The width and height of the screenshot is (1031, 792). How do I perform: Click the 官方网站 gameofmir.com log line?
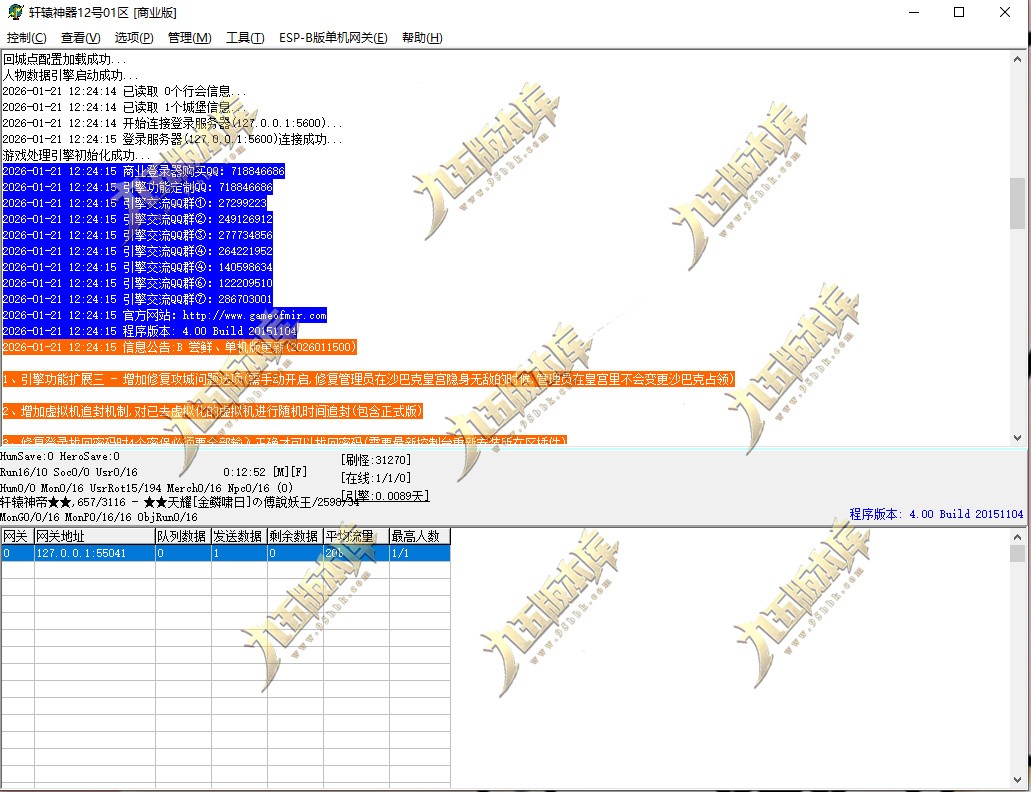164,315
